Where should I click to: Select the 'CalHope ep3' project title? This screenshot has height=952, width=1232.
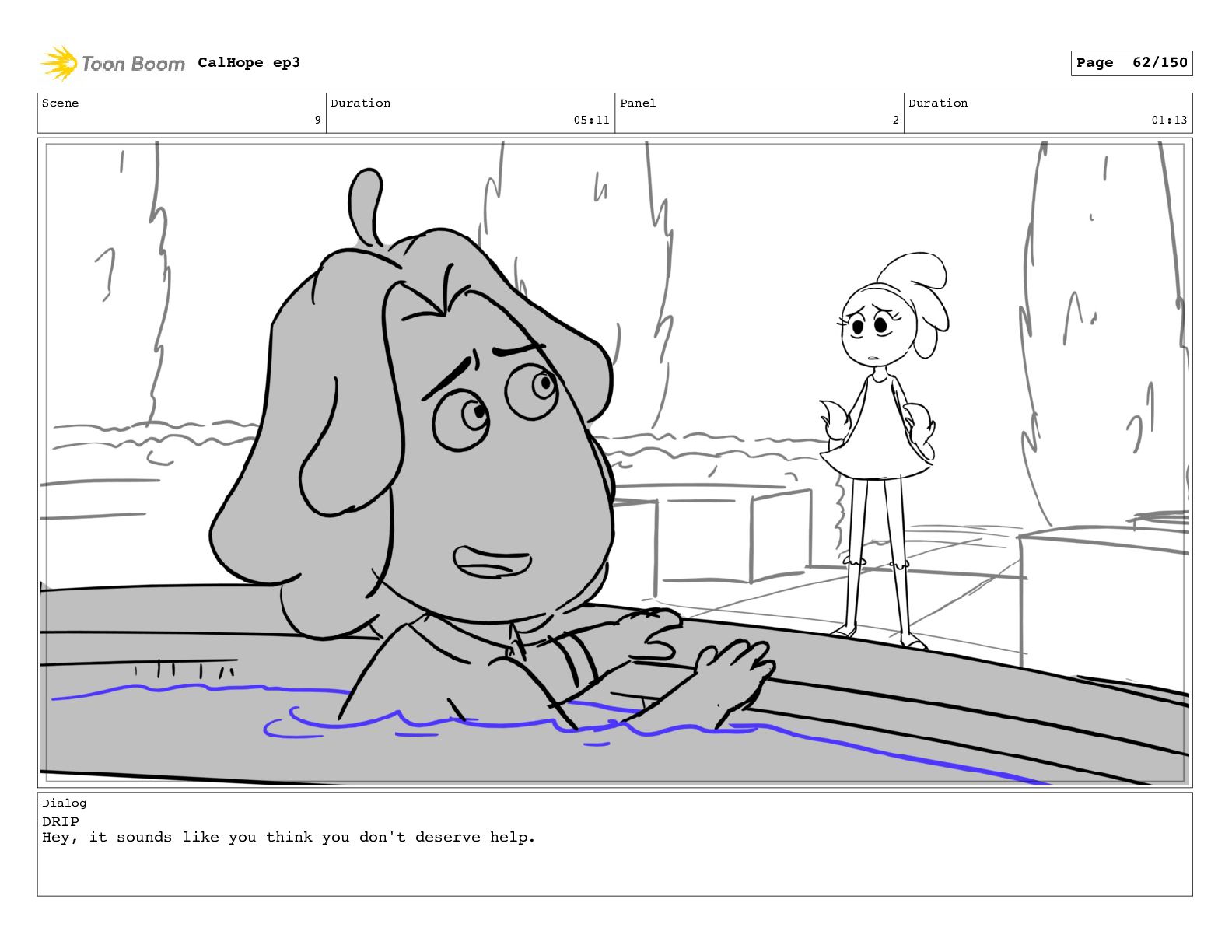(x=249, y=62)
